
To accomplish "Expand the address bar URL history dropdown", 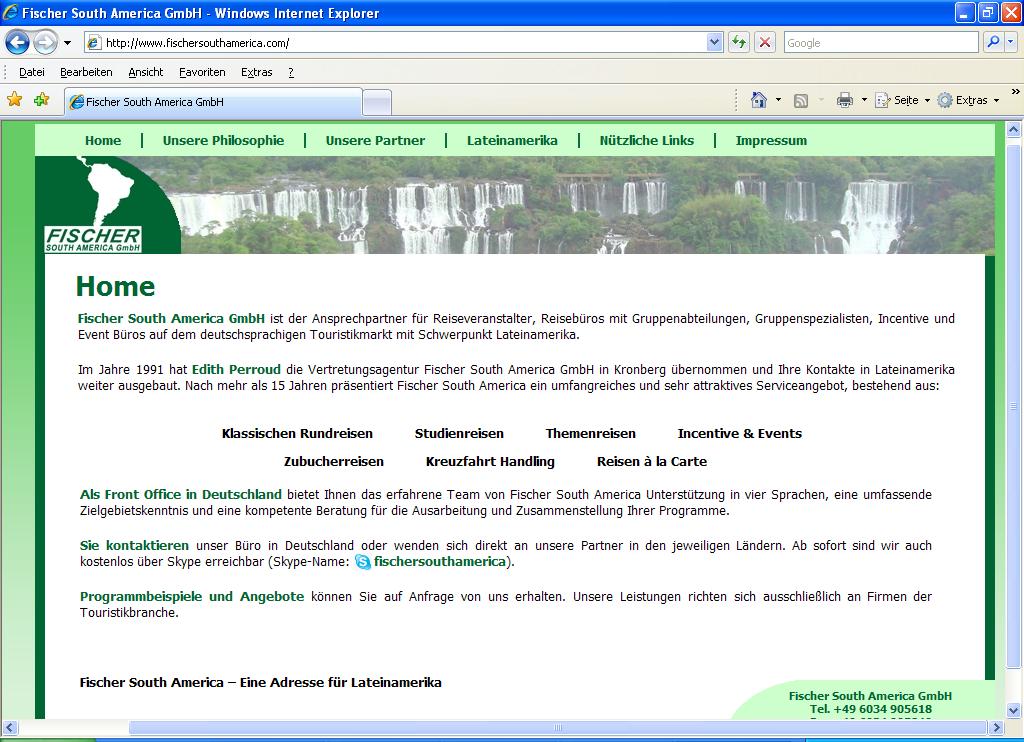I will [x=714, y=42].
